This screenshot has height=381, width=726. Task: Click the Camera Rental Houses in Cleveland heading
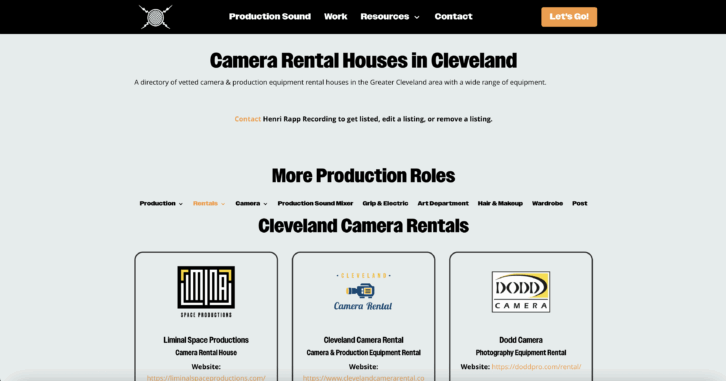363,60
